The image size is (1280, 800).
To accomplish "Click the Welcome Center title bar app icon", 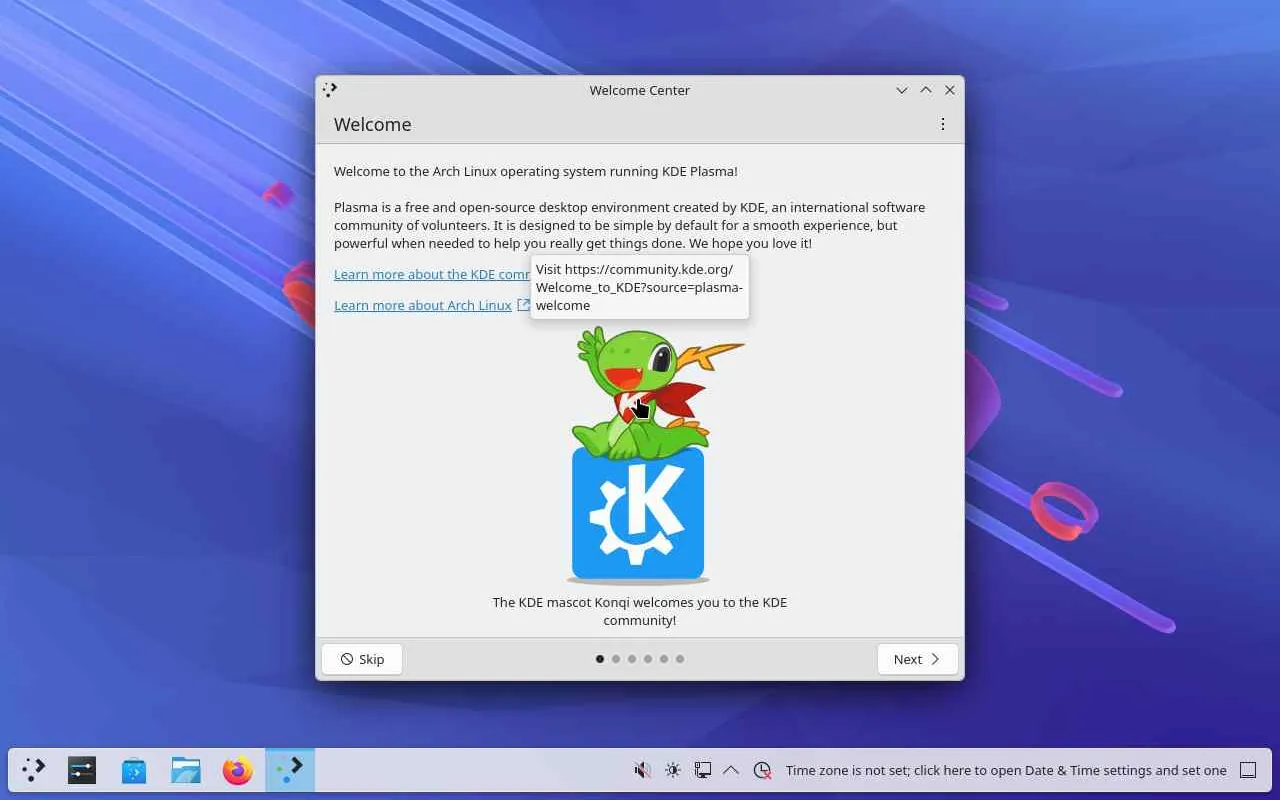I will coord(330,90).
